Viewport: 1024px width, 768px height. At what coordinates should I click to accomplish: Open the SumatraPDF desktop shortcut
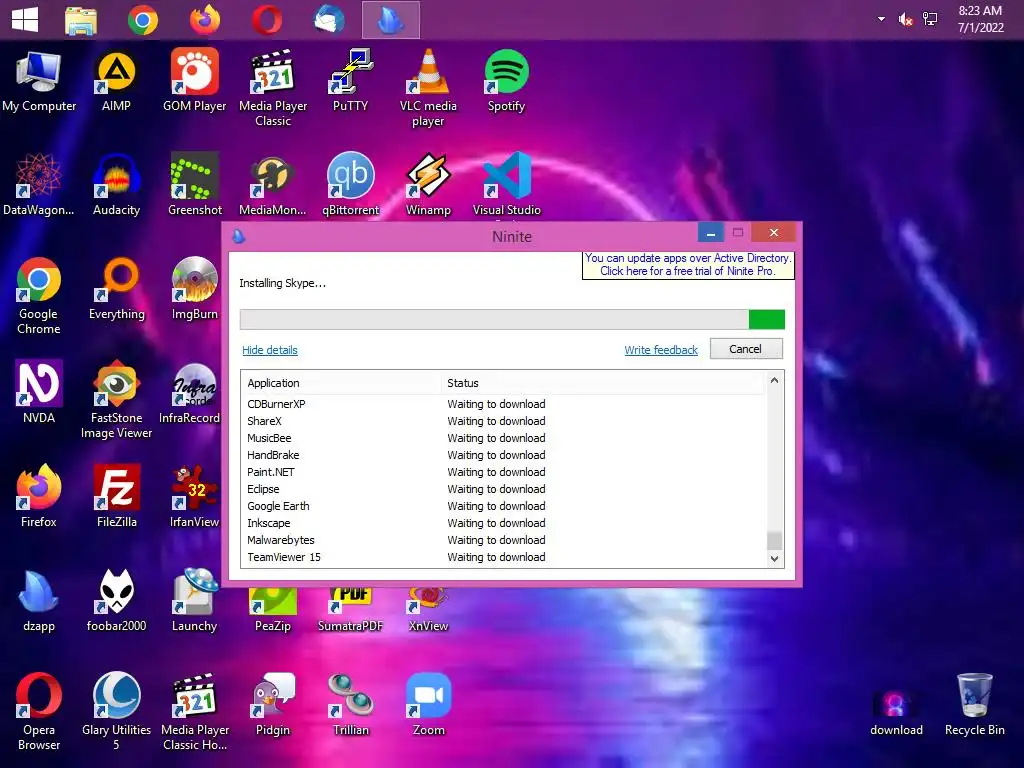tap(351, 610)
